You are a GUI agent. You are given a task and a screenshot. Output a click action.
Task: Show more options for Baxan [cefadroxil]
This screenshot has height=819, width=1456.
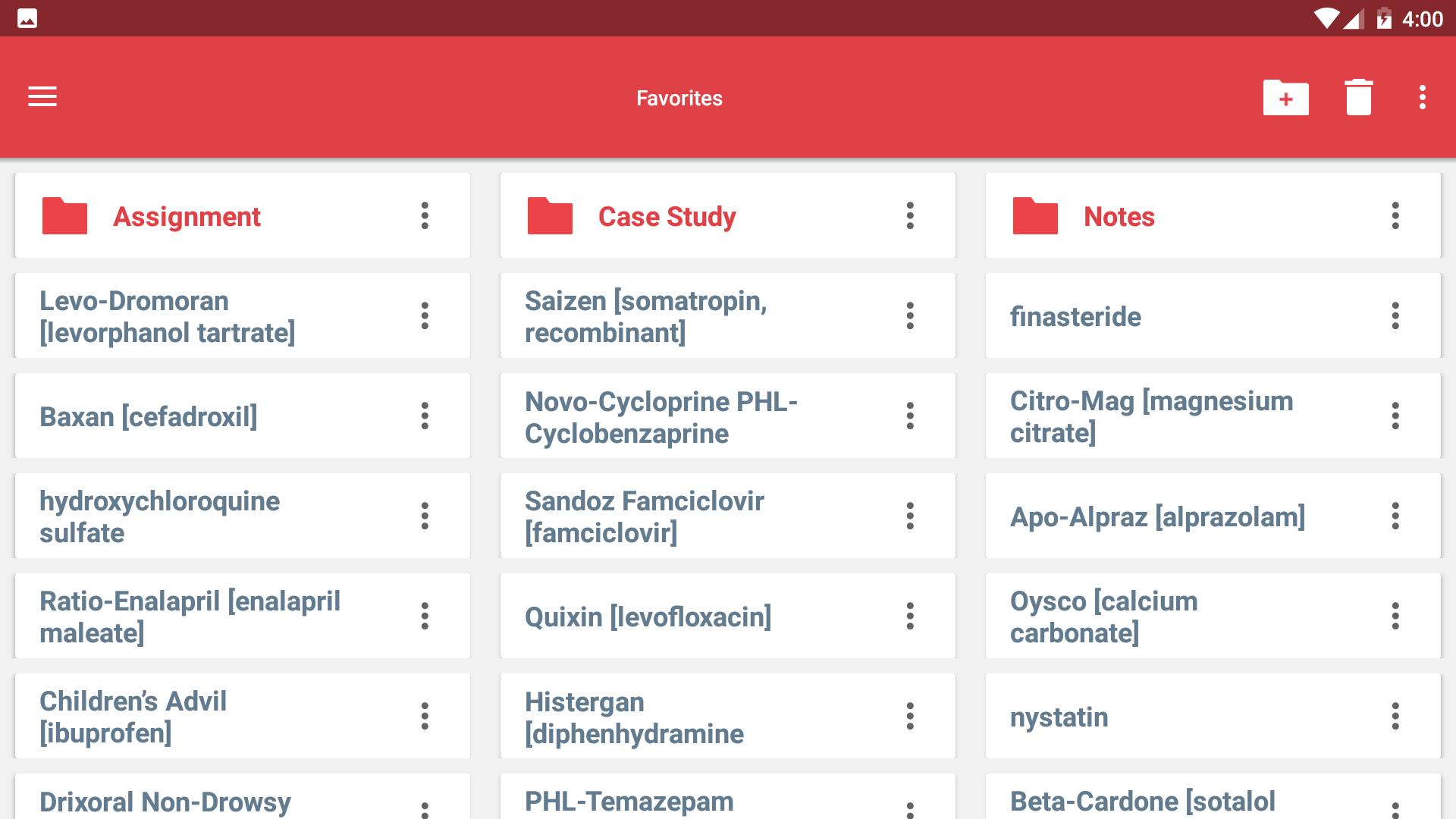point(425,416)
